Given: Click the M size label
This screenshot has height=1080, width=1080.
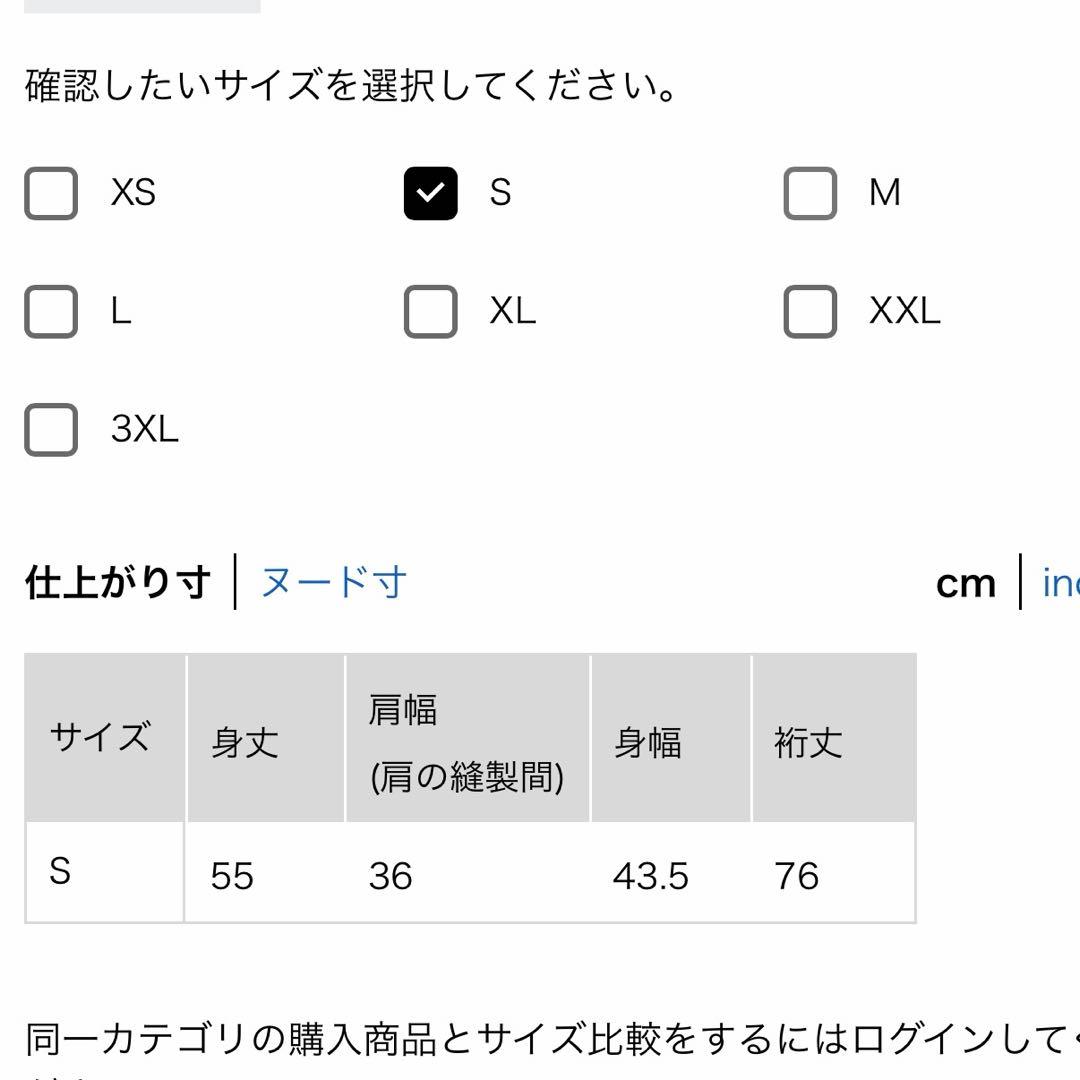Looking at the screenshot, I should (x=884, y=192).
